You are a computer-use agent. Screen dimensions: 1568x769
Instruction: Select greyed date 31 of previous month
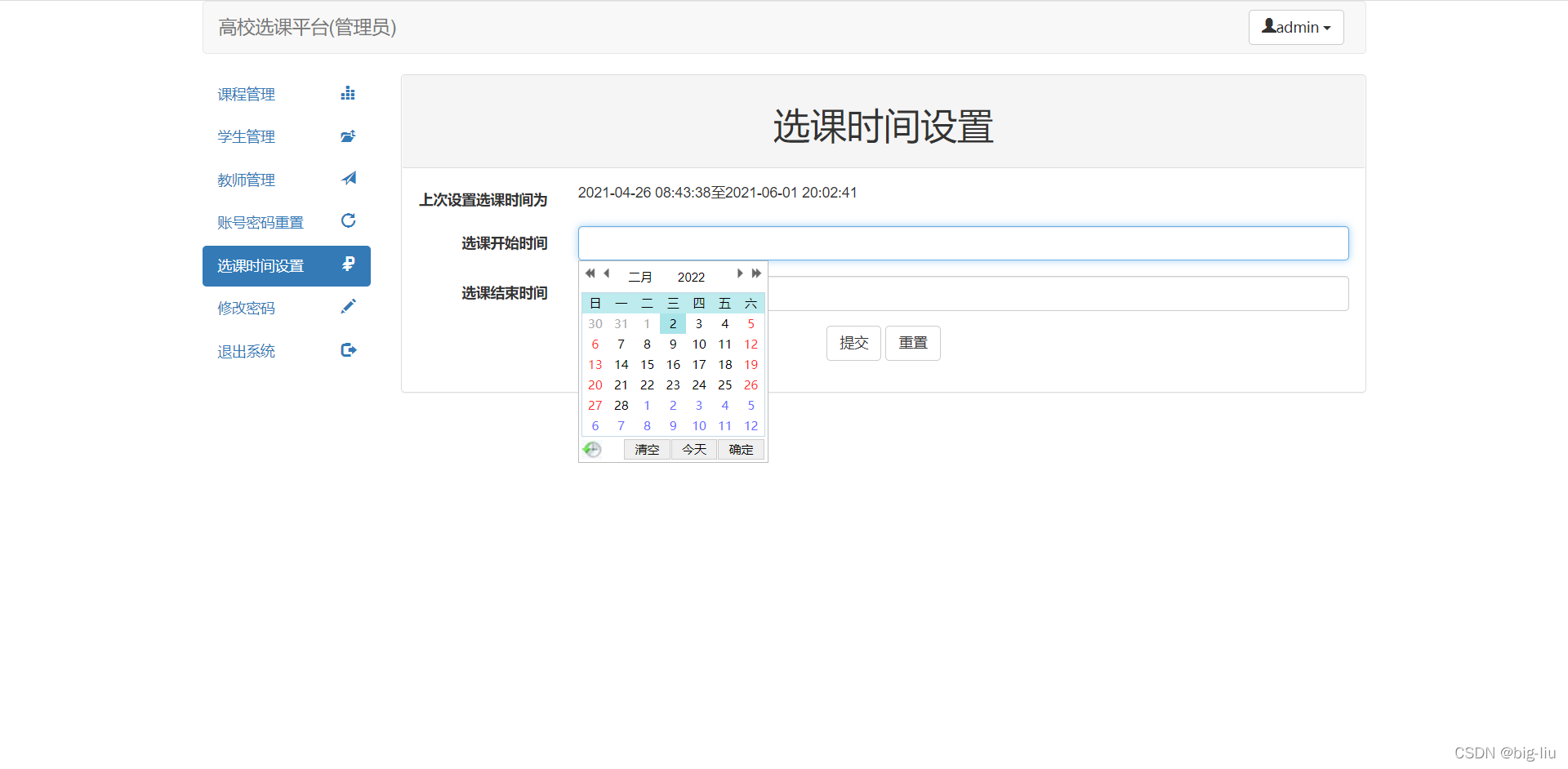[x=621, y=324]
